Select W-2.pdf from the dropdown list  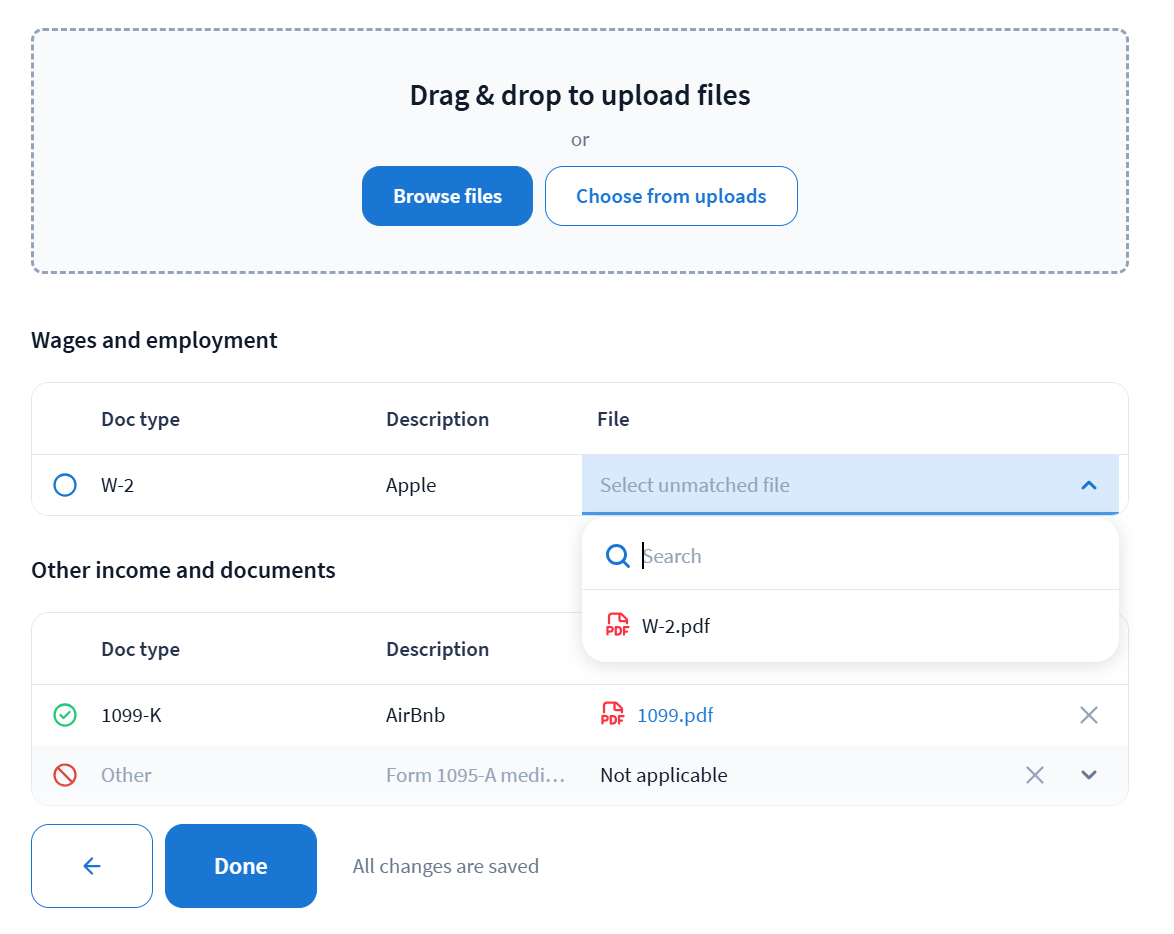point(676,626)
